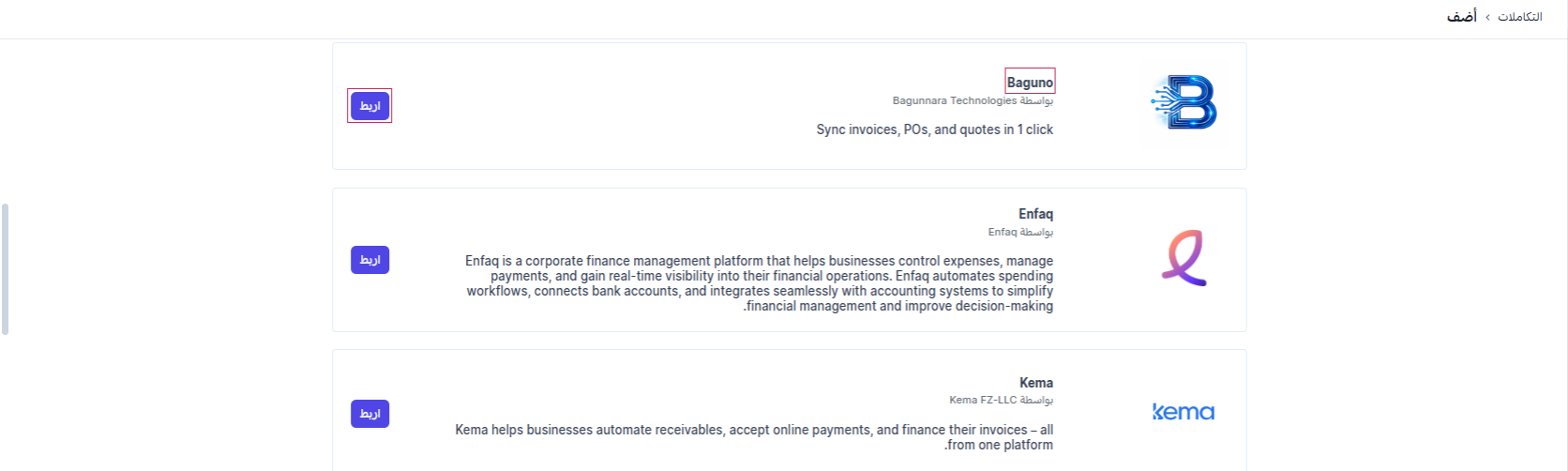
Task: Click Enfaq's corporate finance description text
Action: pyautogui.click(x=759, y=283)
